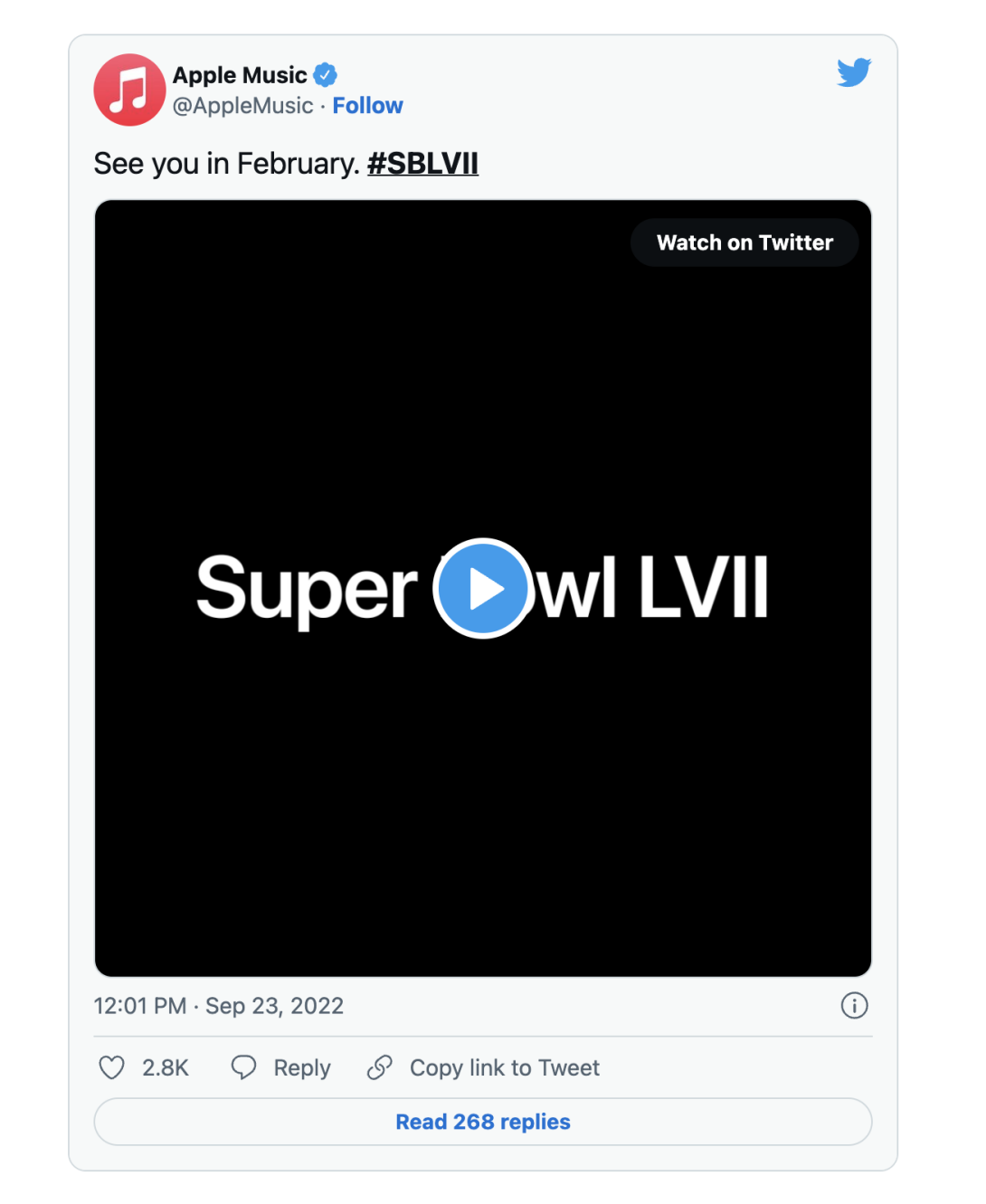Click the Watch on Twitter button
Screen dimensions: 986x1204
click(744, 242)
